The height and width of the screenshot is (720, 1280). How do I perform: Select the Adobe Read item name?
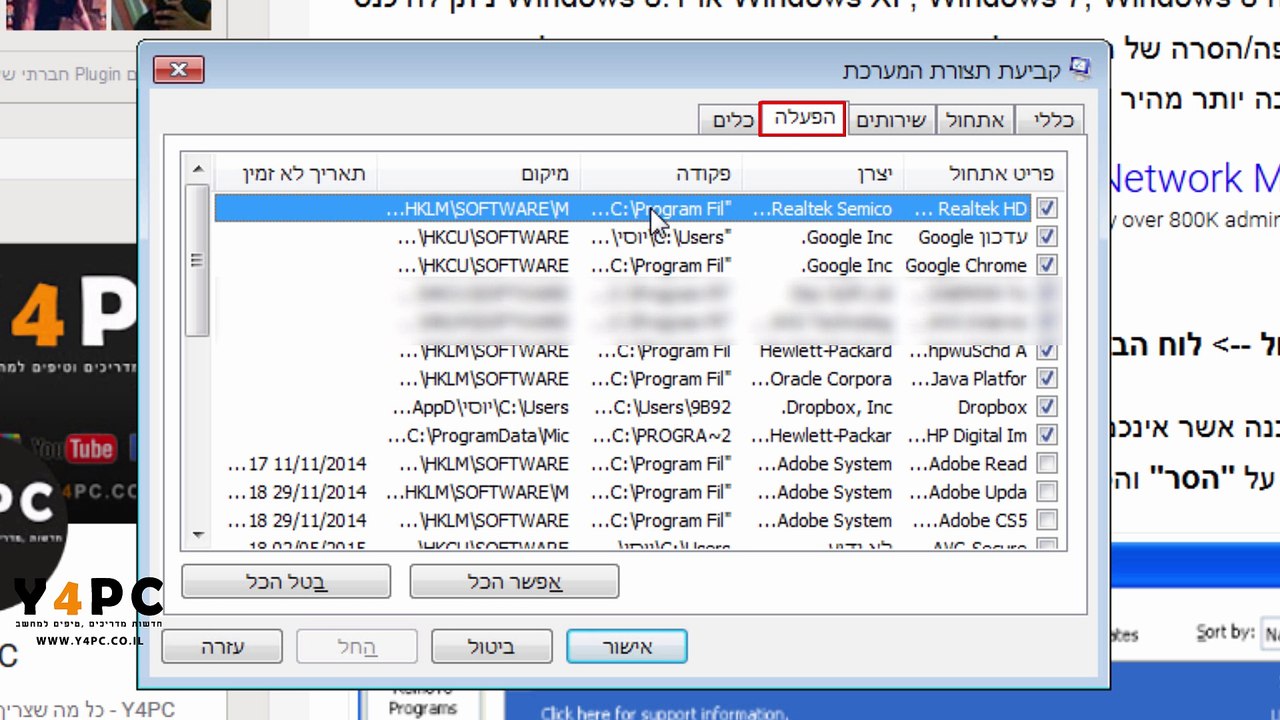click(x=968, y=464)
